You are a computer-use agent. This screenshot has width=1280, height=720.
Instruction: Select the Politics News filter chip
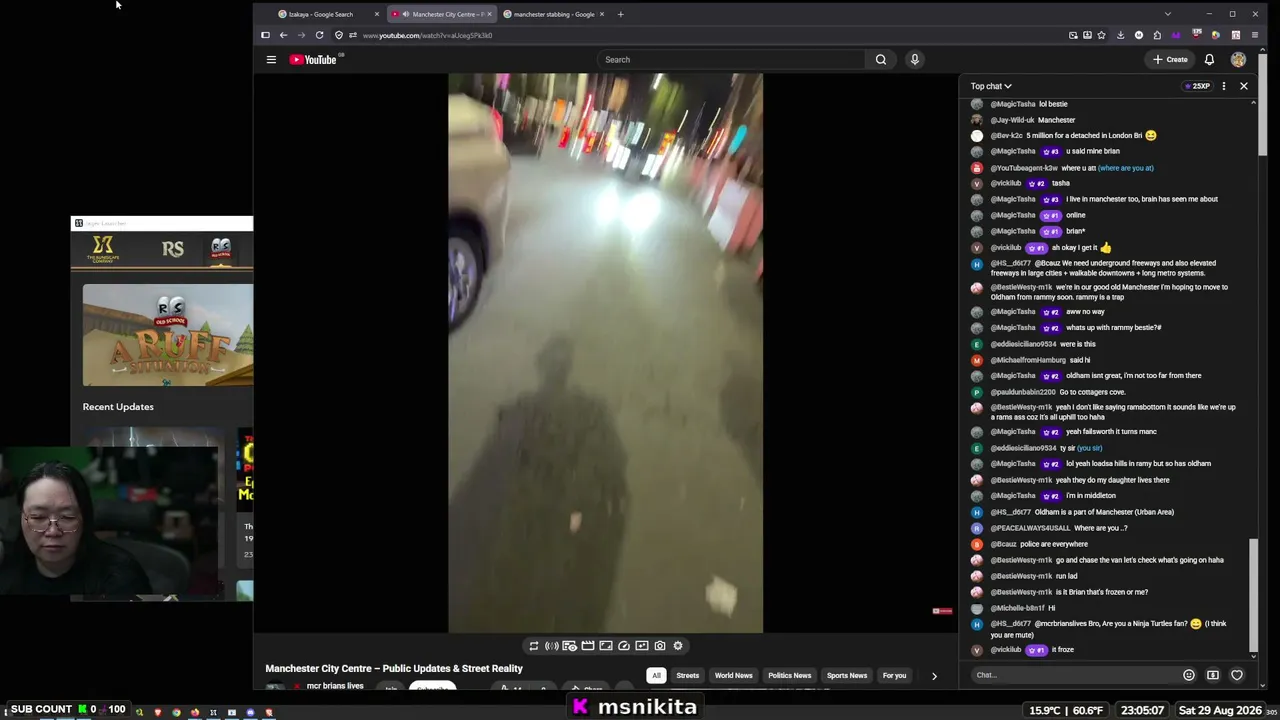[790, 676]
